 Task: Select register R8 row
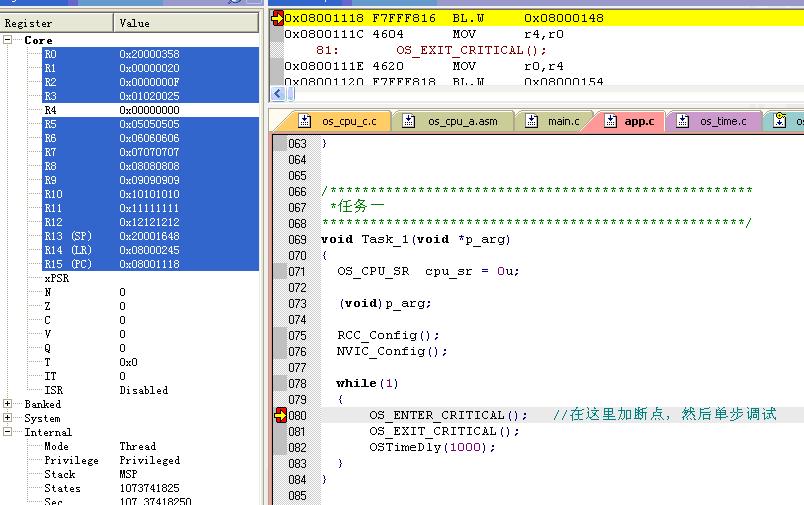[x=150, y=166]
